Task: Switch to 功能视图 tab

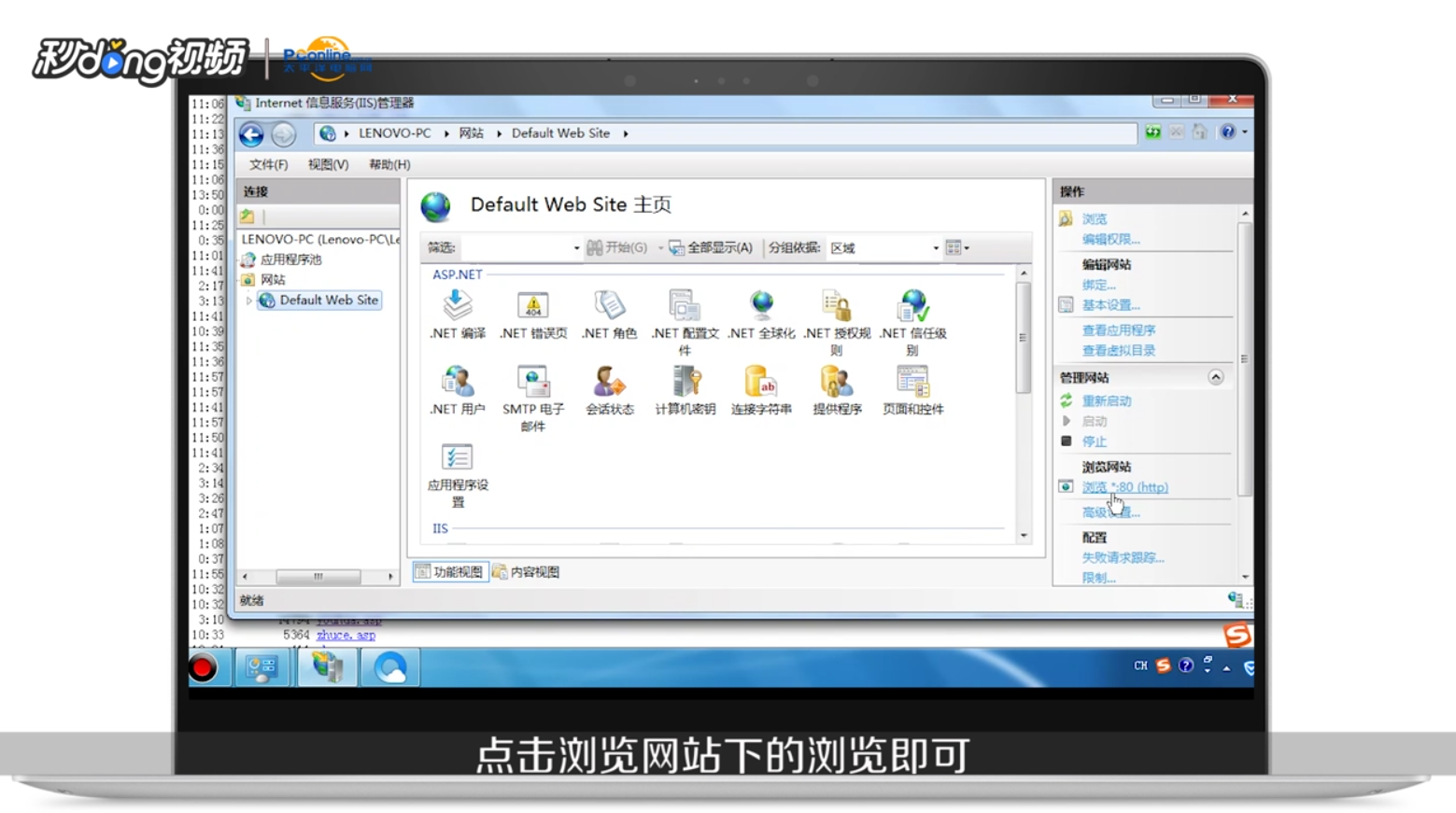Action: pyautogui.click(x=449, y=572)
